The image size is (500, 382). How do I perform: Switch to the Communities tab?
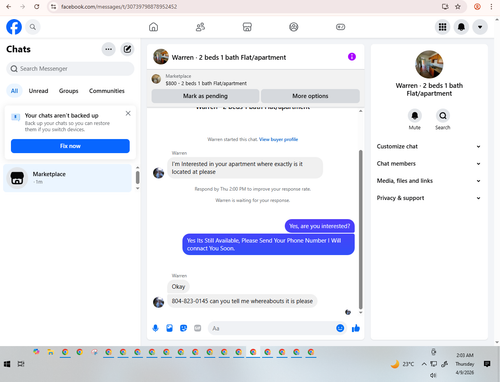coord(107,91)
